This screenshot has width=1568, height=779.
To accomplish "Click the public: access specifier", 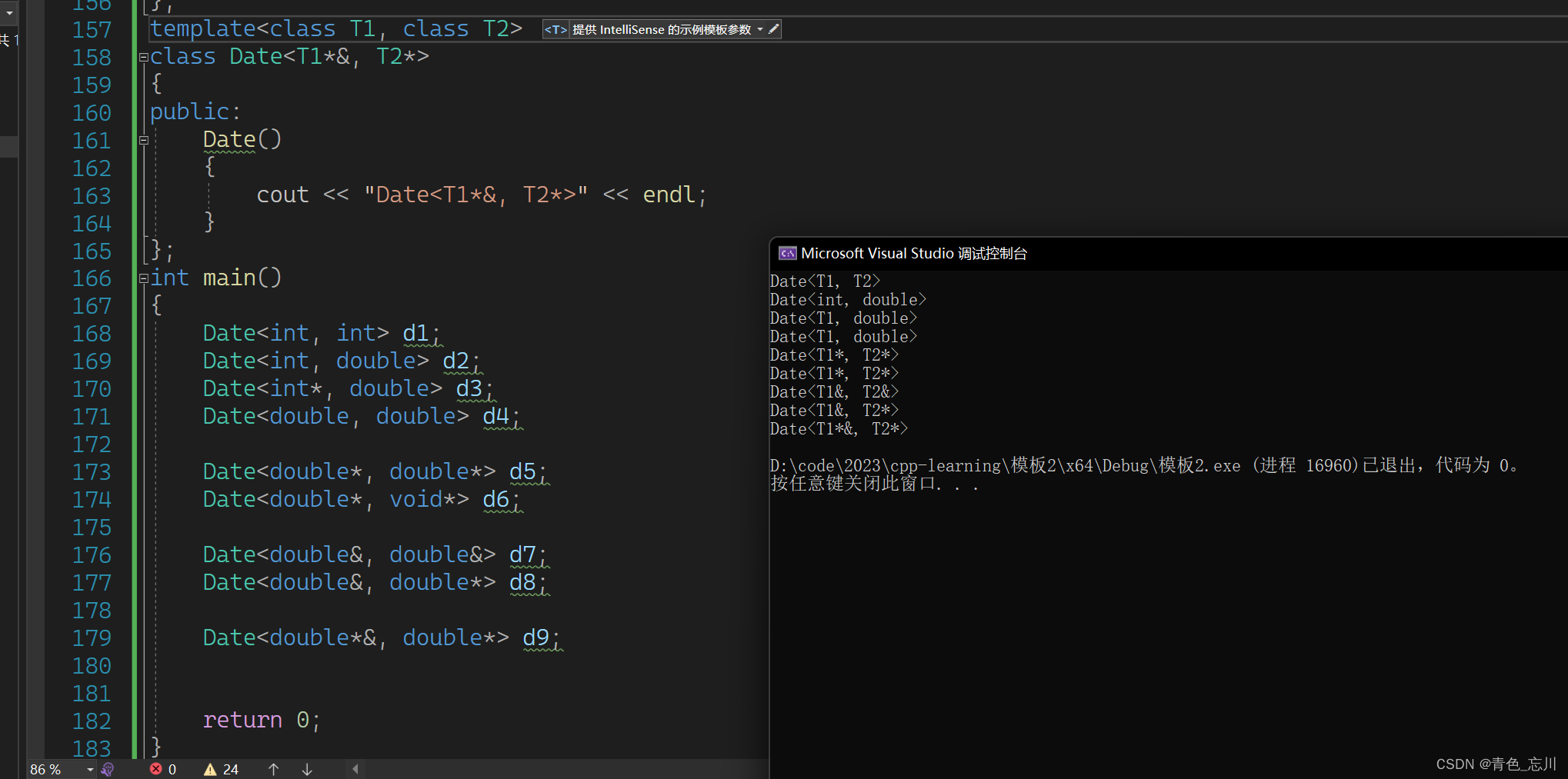I will coord(195,112).
